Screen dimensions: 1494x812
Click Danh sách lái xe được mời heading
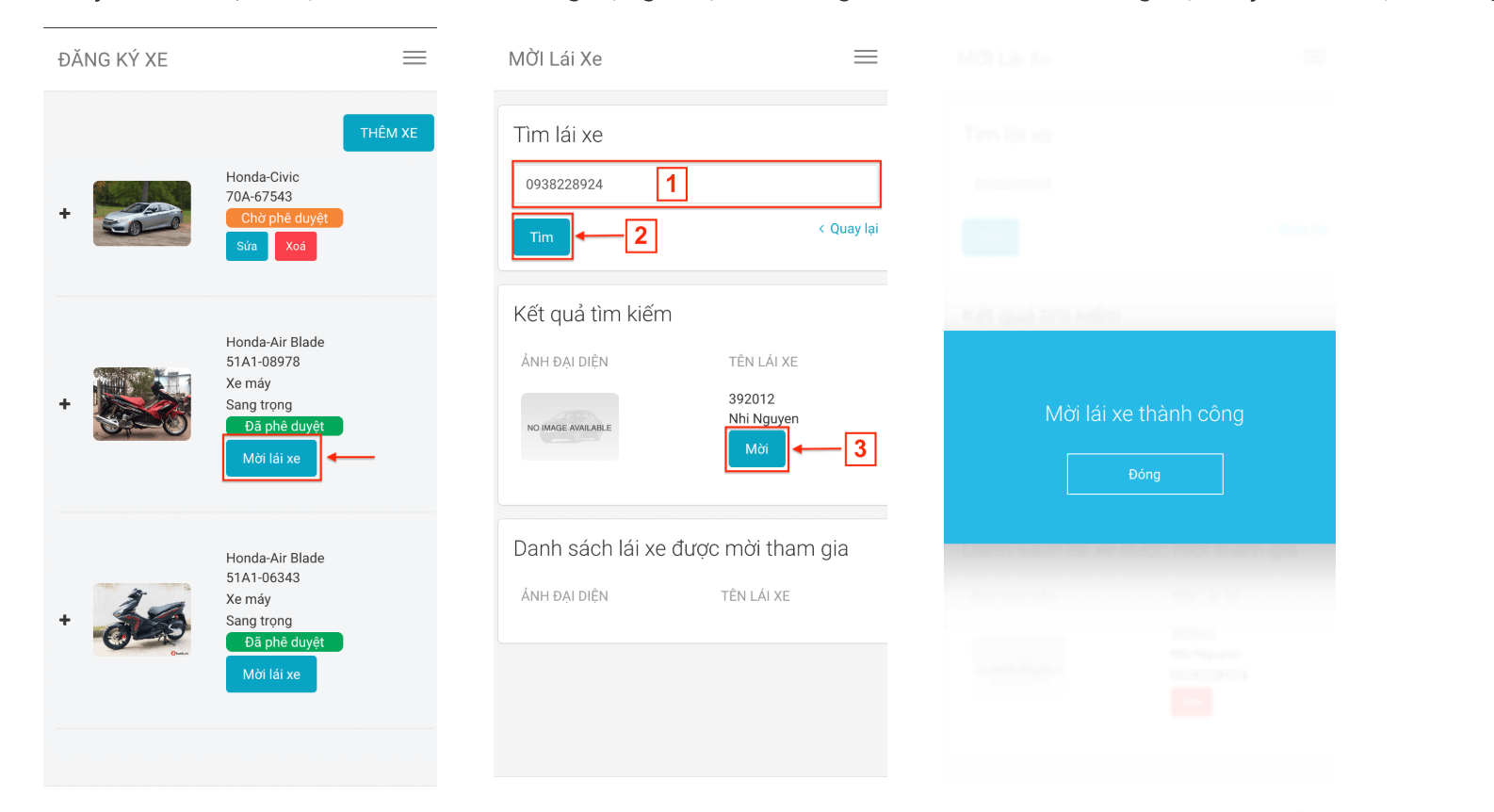[681, 549]
